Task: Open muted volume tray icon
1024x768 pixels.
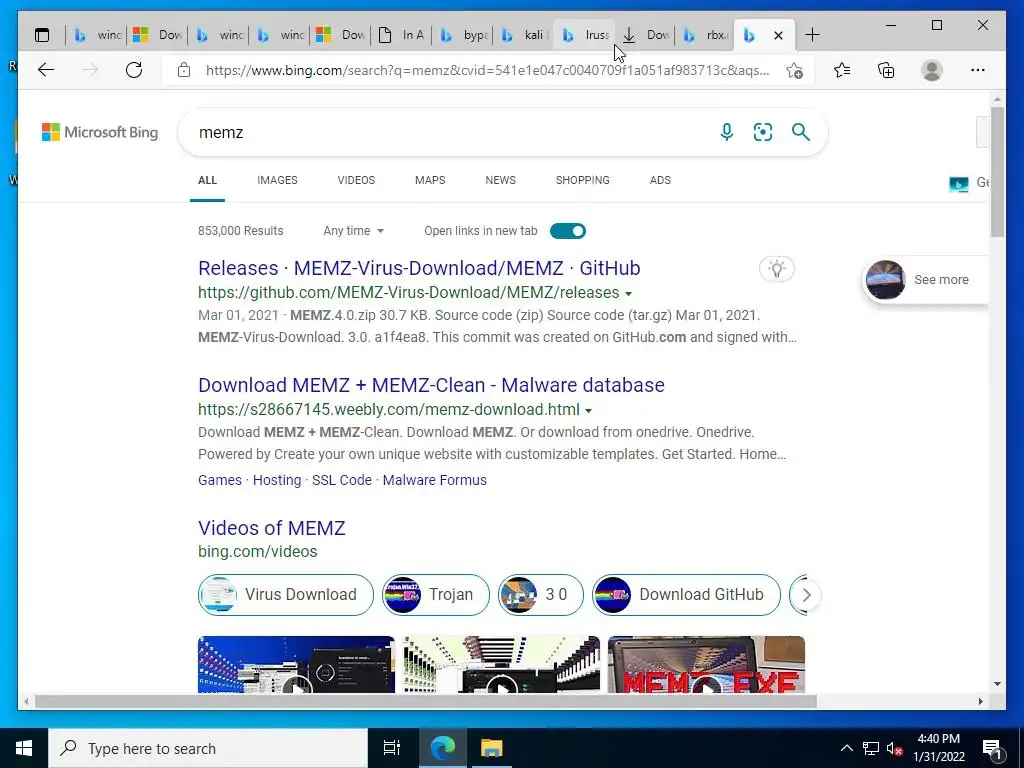Action: [894, 748]
